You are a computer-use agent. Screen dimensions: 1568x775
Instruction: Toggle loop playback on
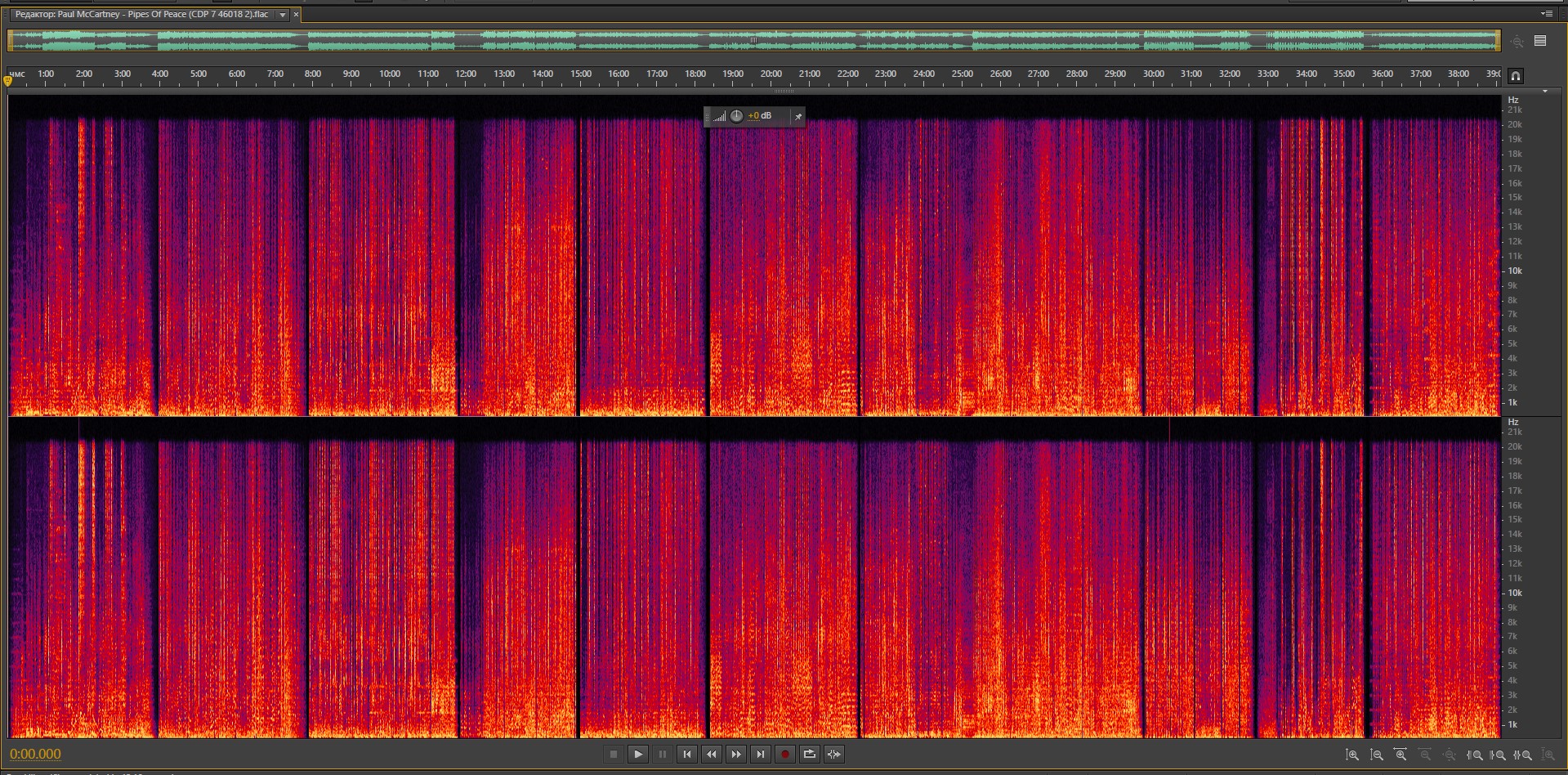point(810,755)
